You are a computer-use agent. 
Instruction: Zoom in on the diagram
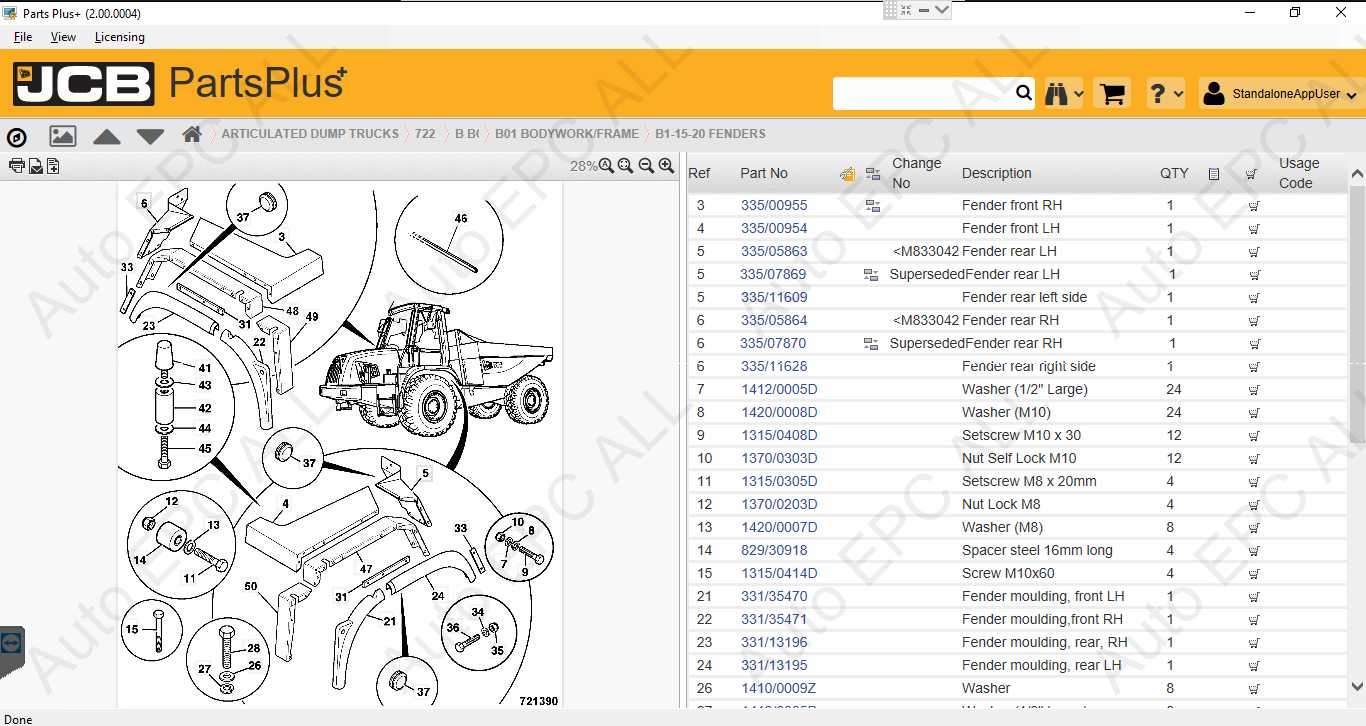point(666,166)
